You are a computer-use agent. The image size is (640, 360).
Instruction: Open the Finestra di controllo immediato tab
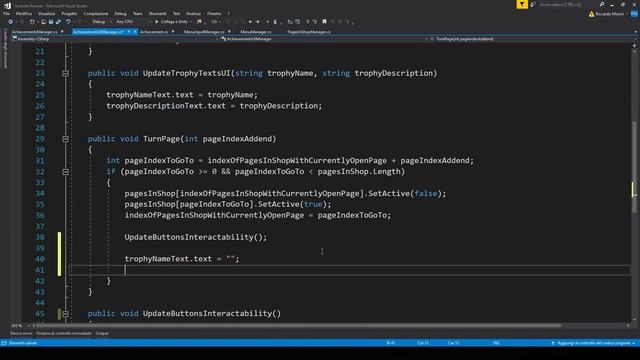coord(64,333)
